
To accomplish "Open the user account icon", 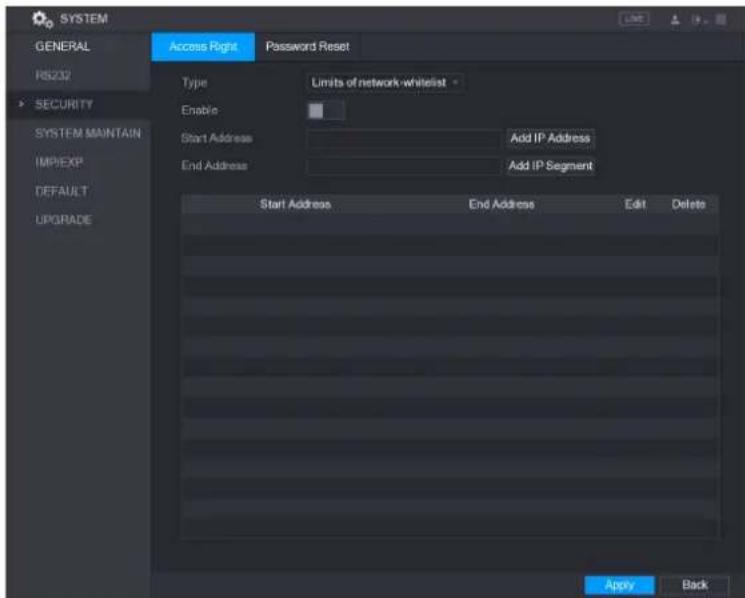I will pos(675,19).
